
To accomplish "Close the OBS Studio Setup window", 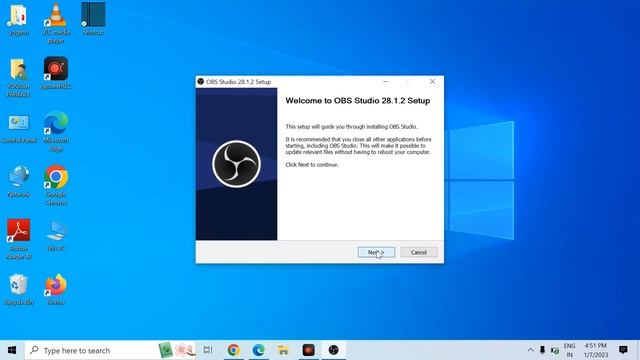I will pos(432,82).
